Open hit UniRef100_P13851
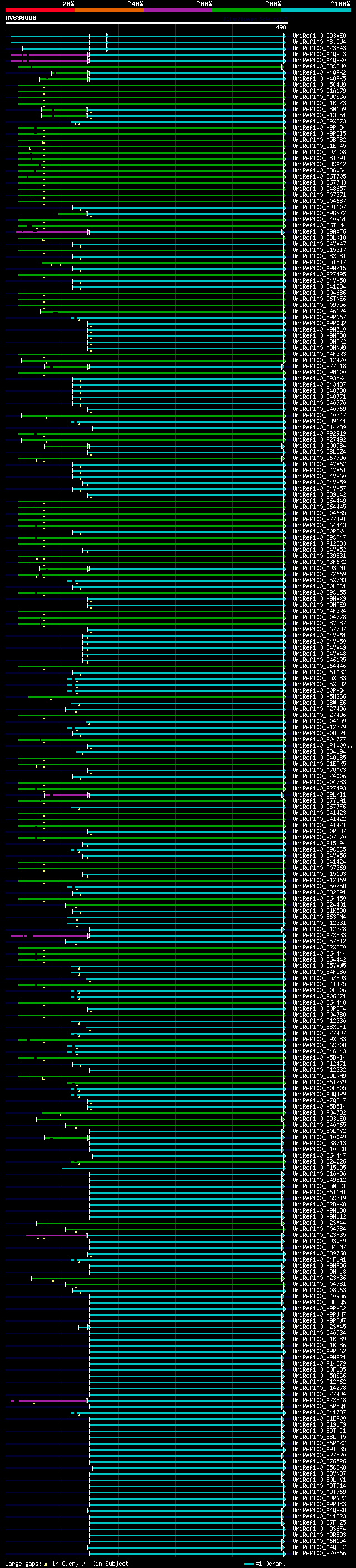Viewport: 356px width, 1568px height. pos(319,116)
